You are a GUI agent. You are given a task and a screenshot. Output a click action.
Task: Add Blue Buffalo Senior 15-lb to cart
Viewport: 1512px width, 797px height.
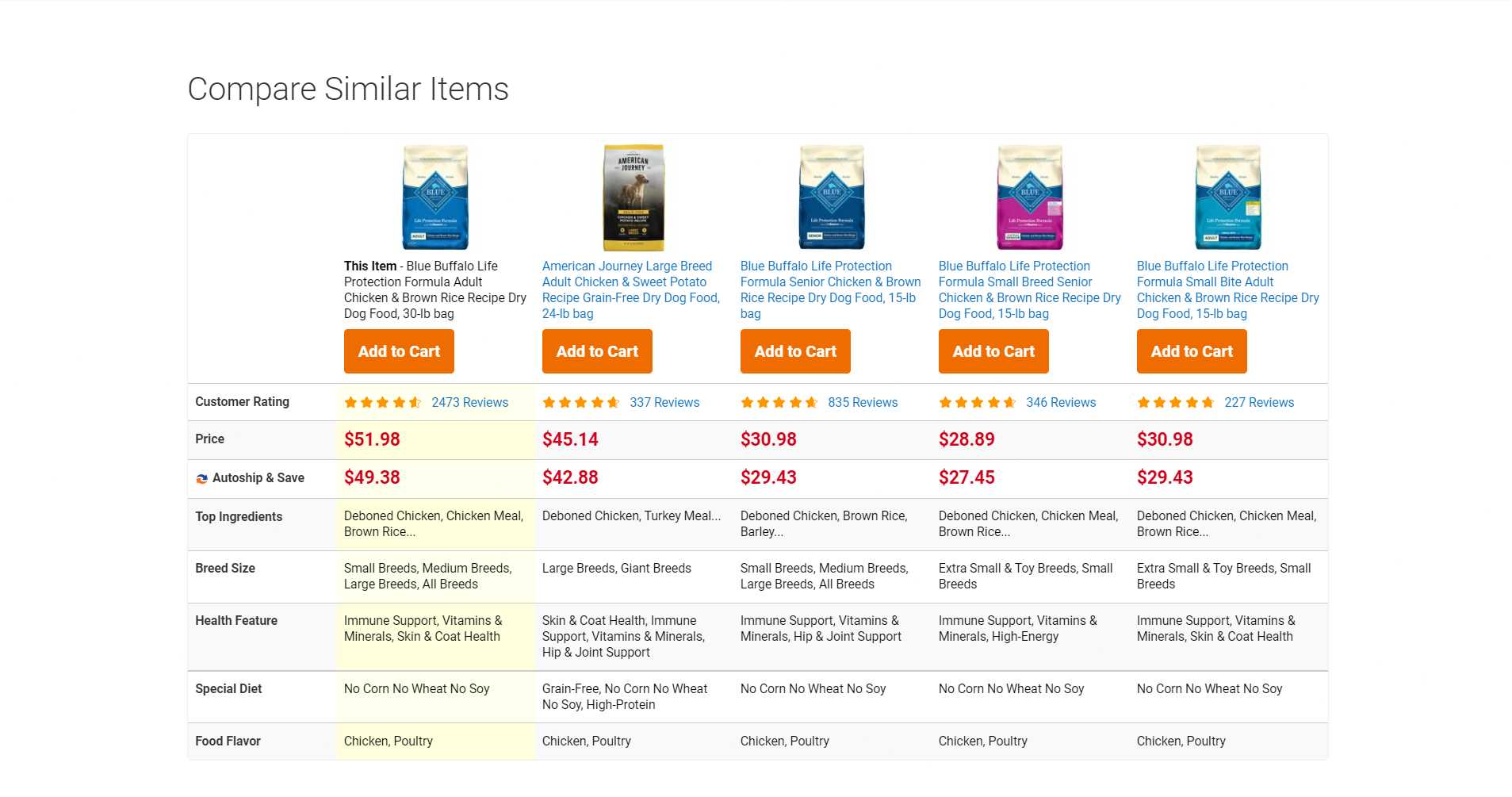[x=795, y=351]
